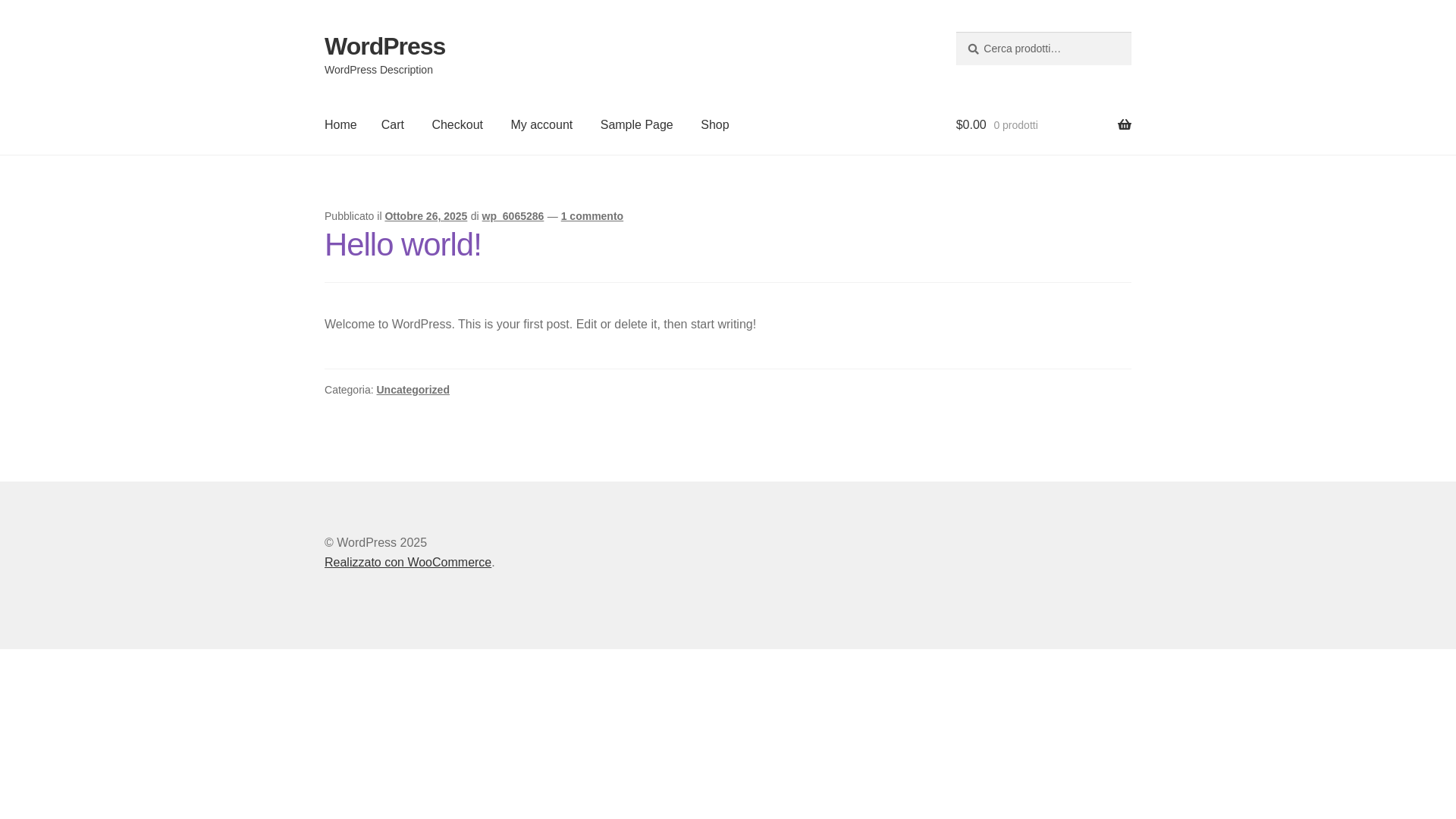Viewport: 1456px width, 819px height.
Task: Click the WordPress Description tagline
Action: pyautogui.click(x=378, y=70)
